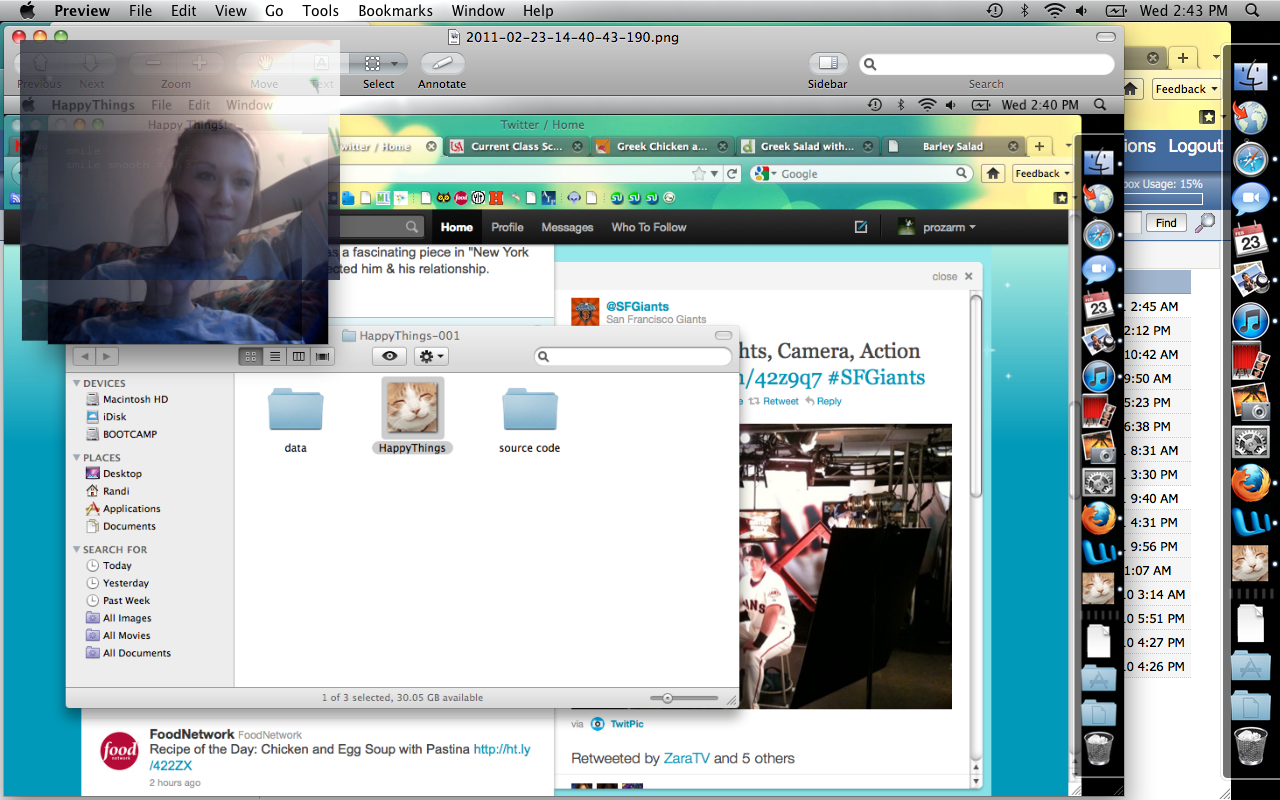Choose the Select tool in Preview toolbar
1280x800 pixels.
click(x=378, y=64)
